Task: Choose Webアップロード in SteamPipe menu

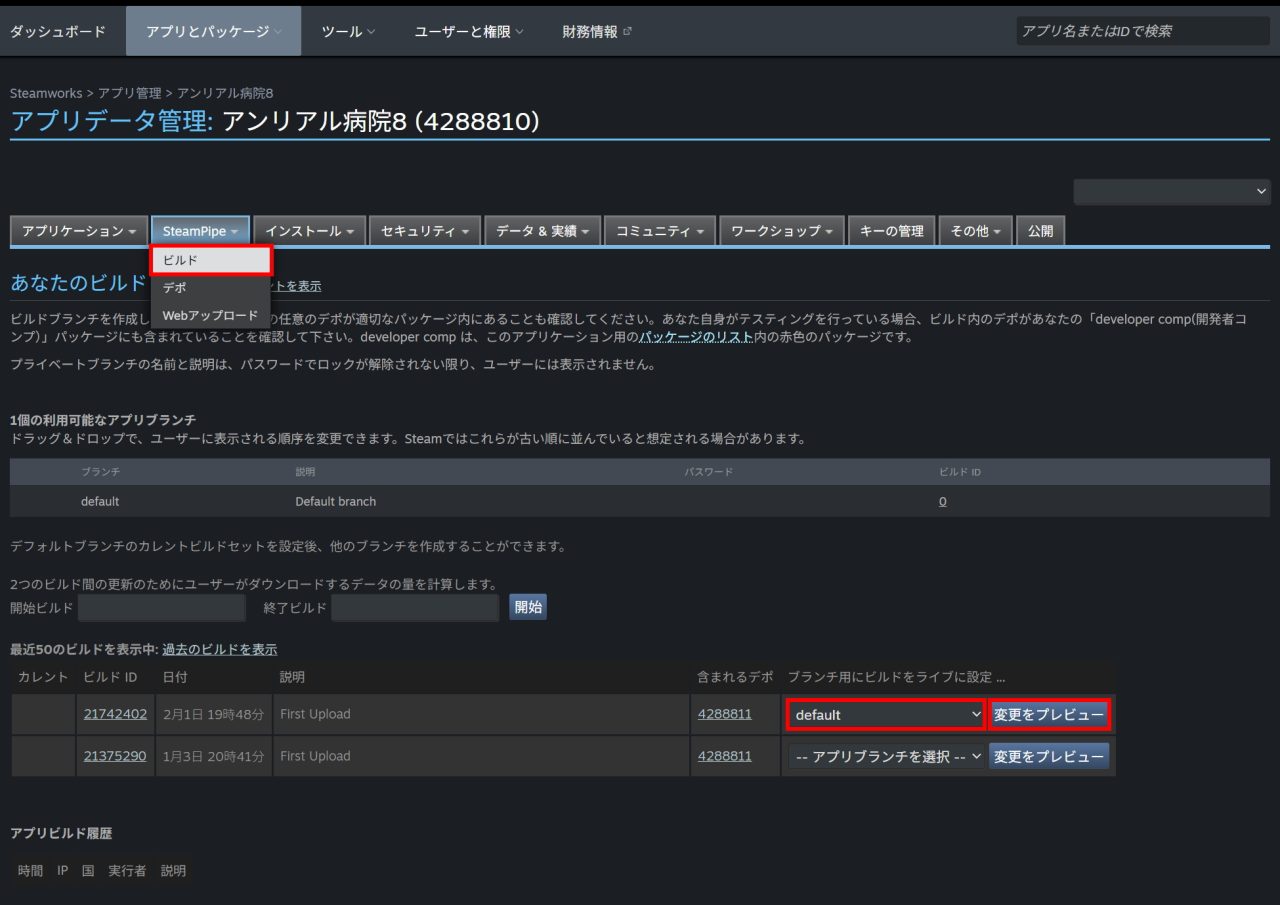Action: [211, 316]
